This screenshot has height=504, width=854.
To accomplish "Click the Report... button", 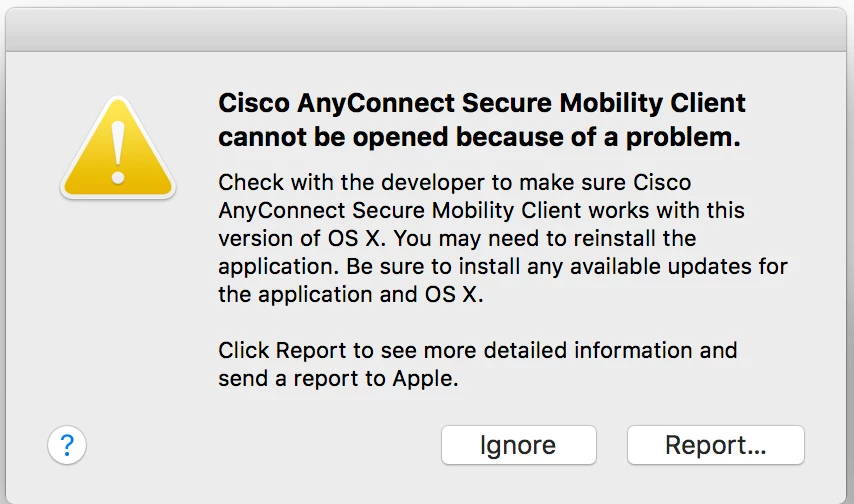I will click(x=716, y=445).
